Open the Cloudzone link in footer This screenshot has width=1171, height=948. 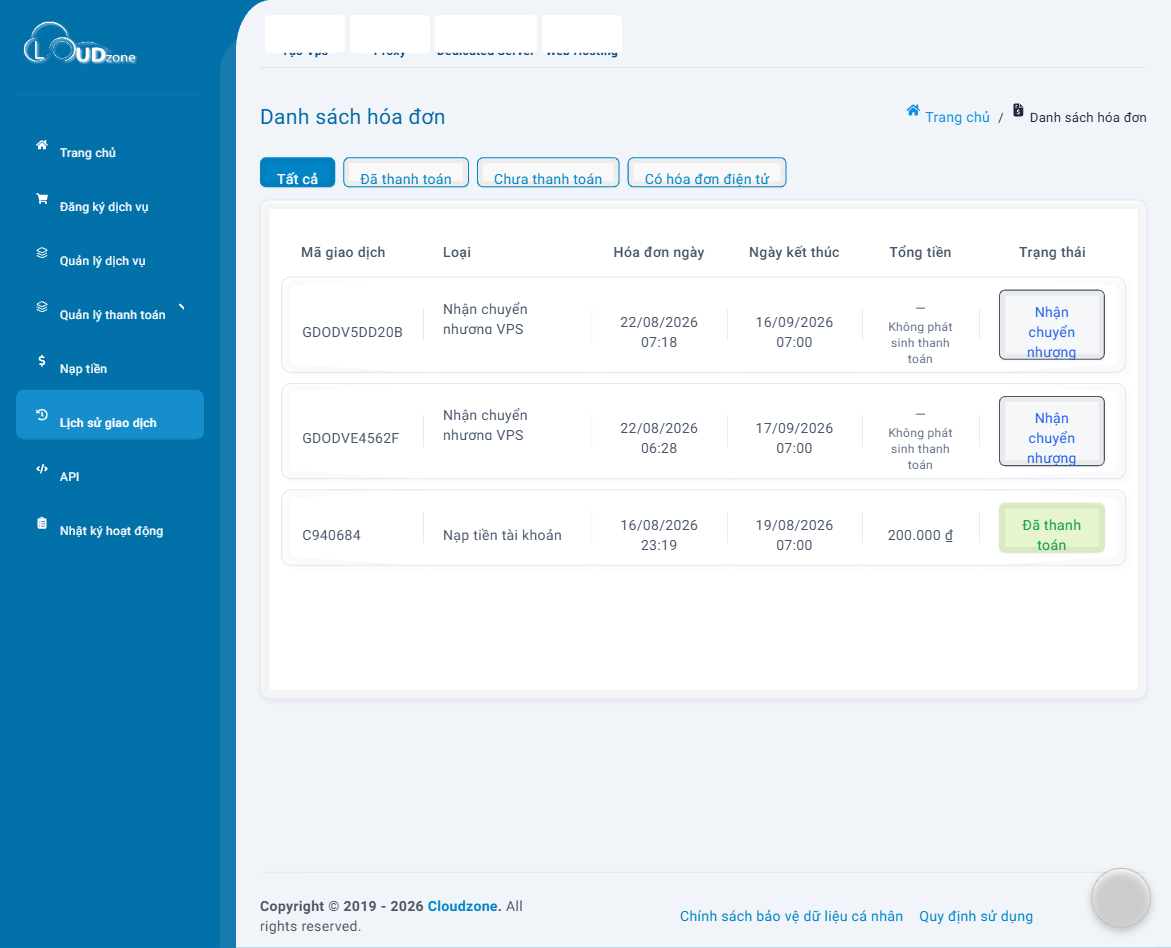(x=464, y=906)
